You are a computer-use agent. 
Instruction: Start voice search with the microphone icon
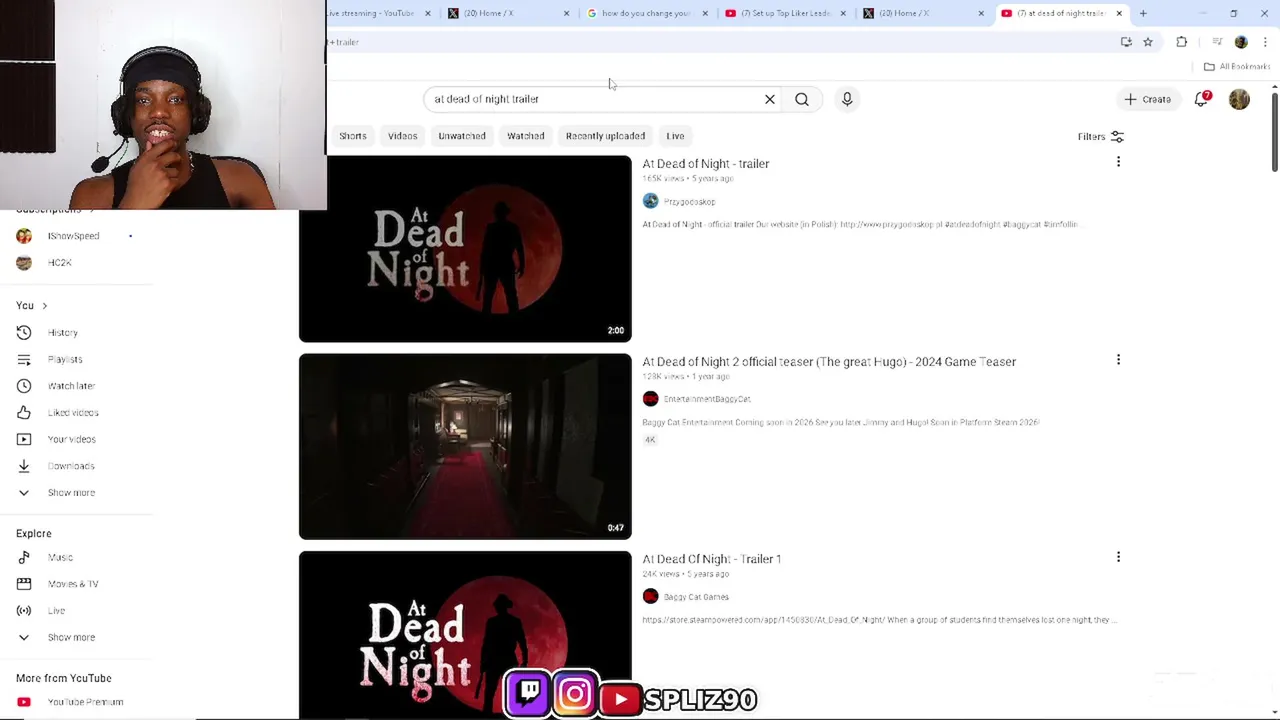point(847,99)
